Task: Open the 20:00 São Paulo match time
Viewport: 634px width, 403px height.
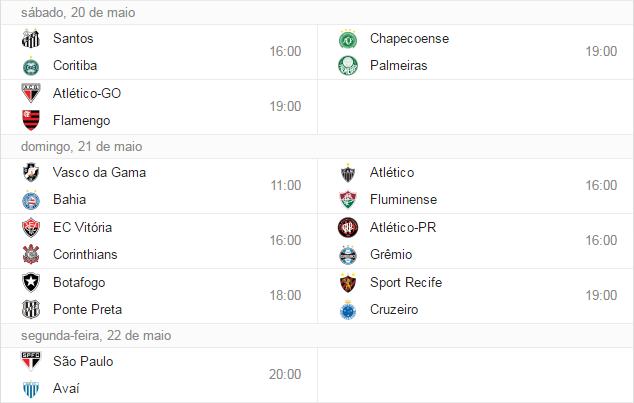Action: point(285,374)
